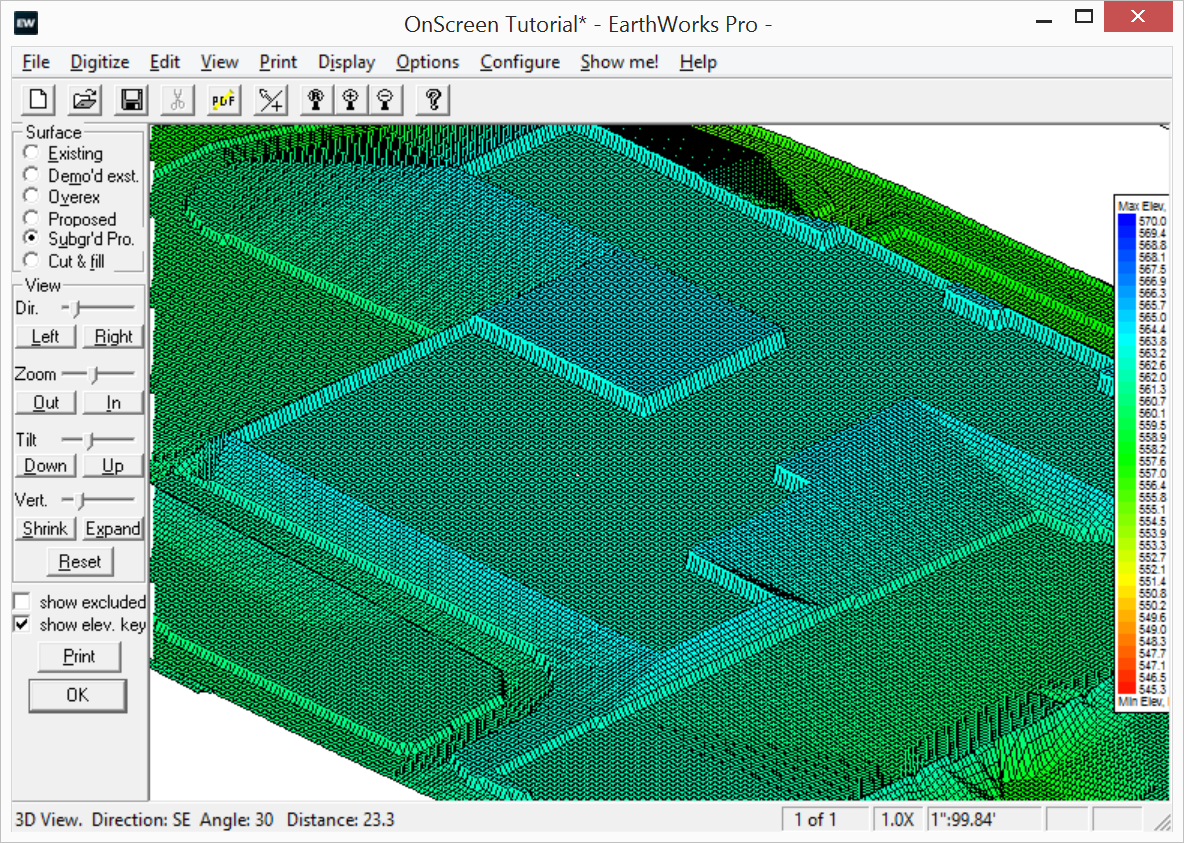This screenshot has width=1184, height=843.
Task: Click the New file toolbar icon
Action: click(38, 100)
